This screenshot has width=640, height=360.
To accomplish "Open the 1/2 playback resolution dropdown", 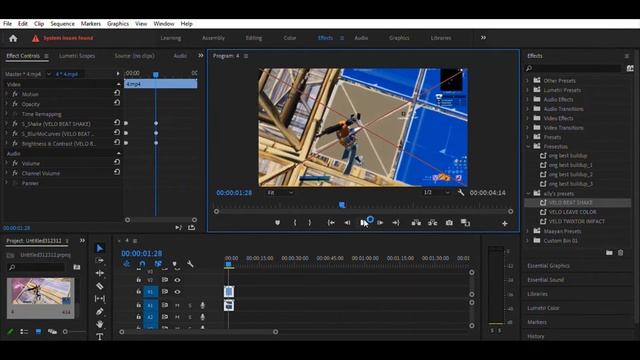I will coord(436,192).
